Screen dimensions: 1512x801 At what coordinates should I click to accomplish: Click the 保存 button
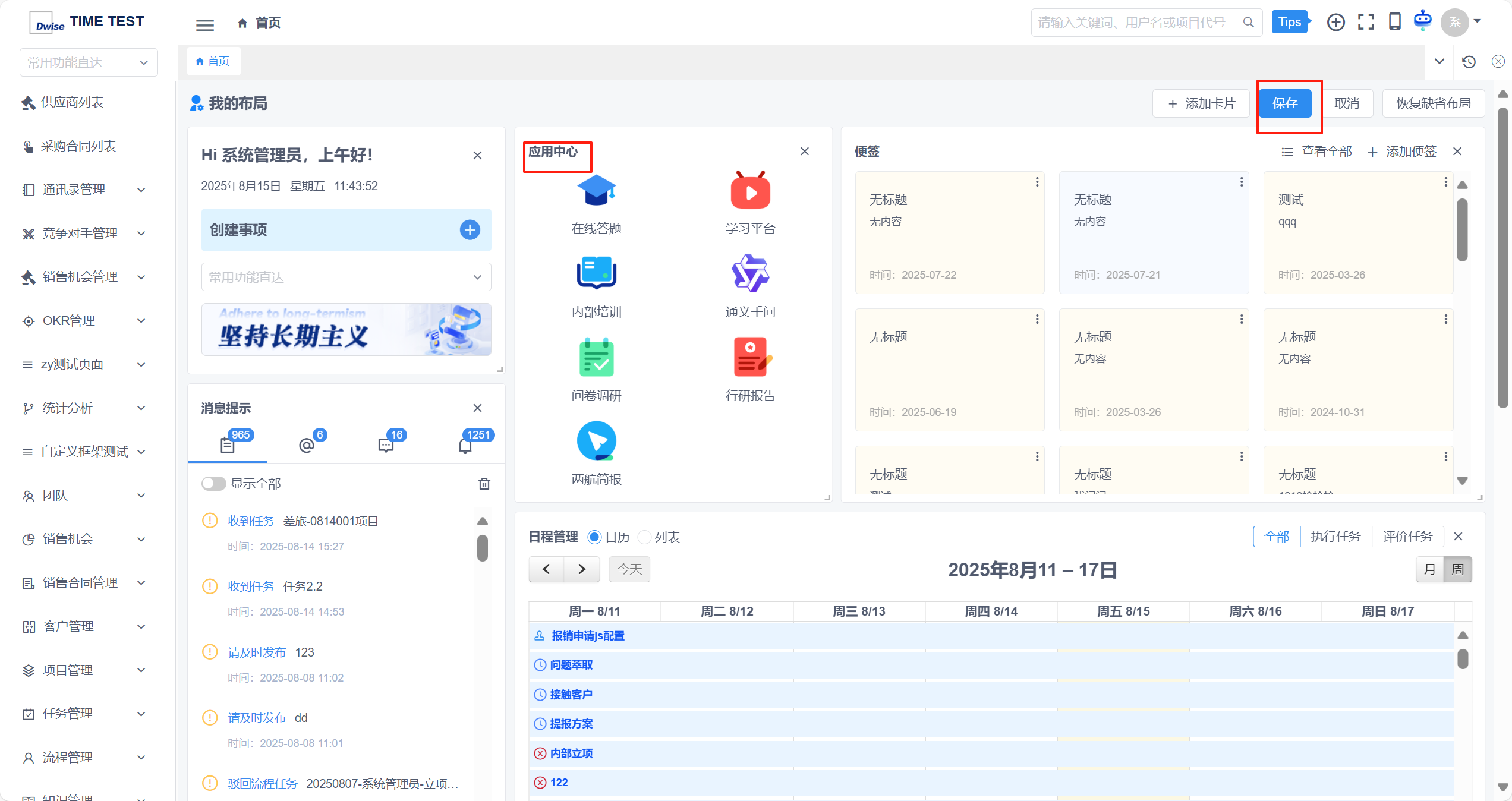[x=1285, y=103]
